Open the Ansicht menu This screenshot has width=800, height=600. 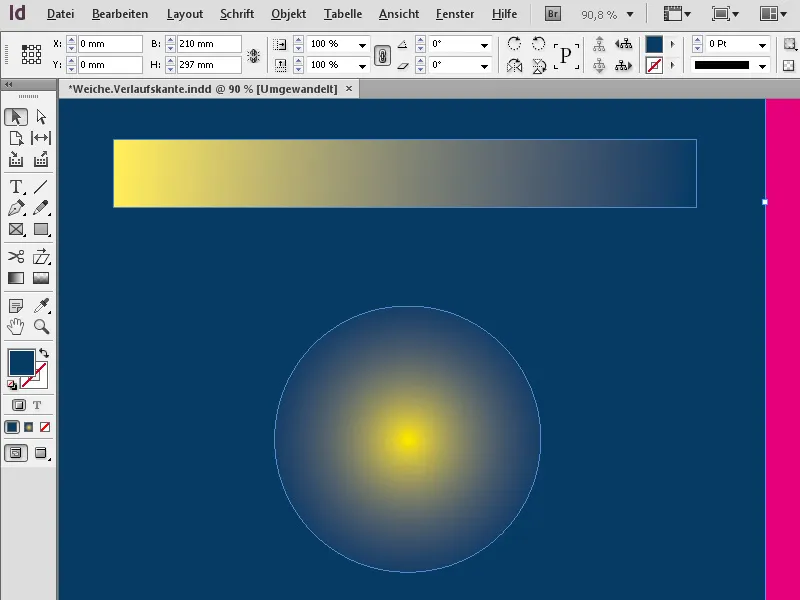coord(399,14)
